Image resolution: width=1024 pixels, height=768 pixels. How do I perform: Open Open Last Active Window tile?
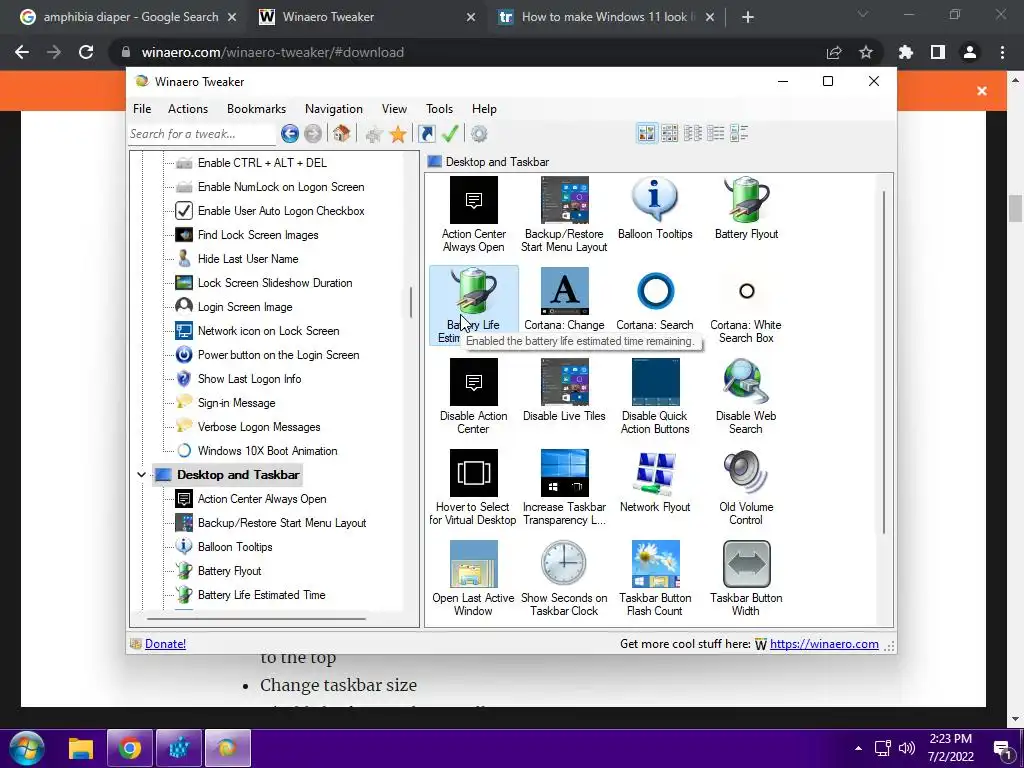(473, 579)
